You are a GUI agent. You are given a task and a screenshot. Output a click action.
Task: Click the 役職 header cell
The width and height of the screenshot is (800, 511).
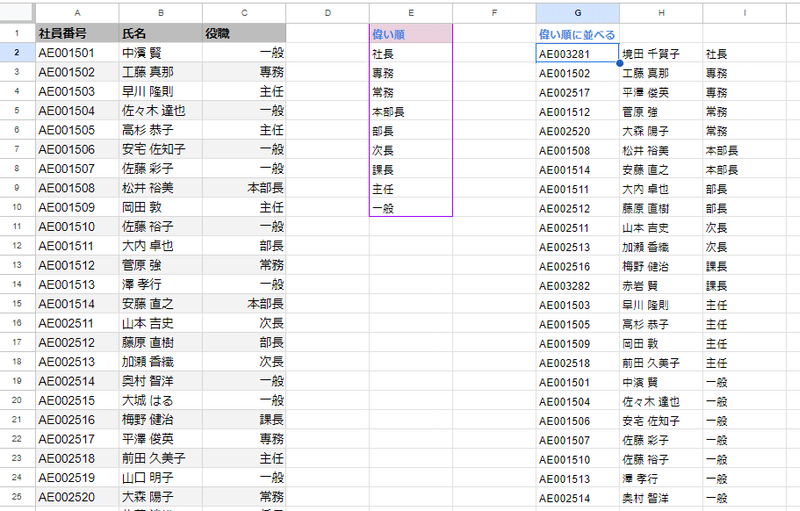244,33
